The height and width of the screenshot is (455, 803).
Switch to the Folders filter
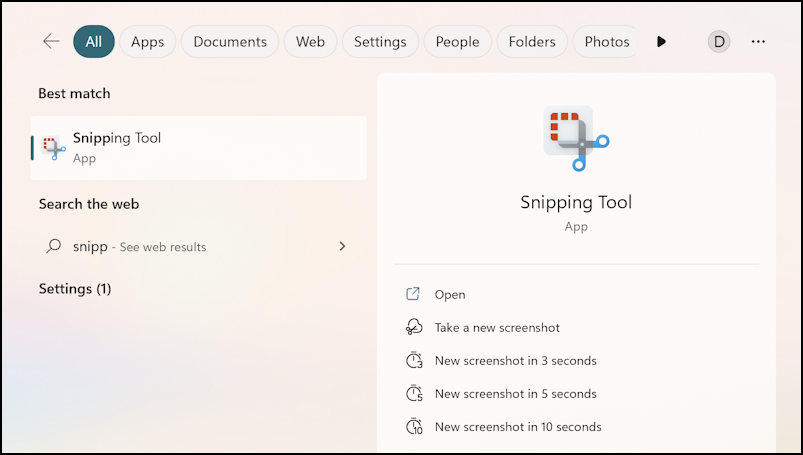[x=532, y=42]
